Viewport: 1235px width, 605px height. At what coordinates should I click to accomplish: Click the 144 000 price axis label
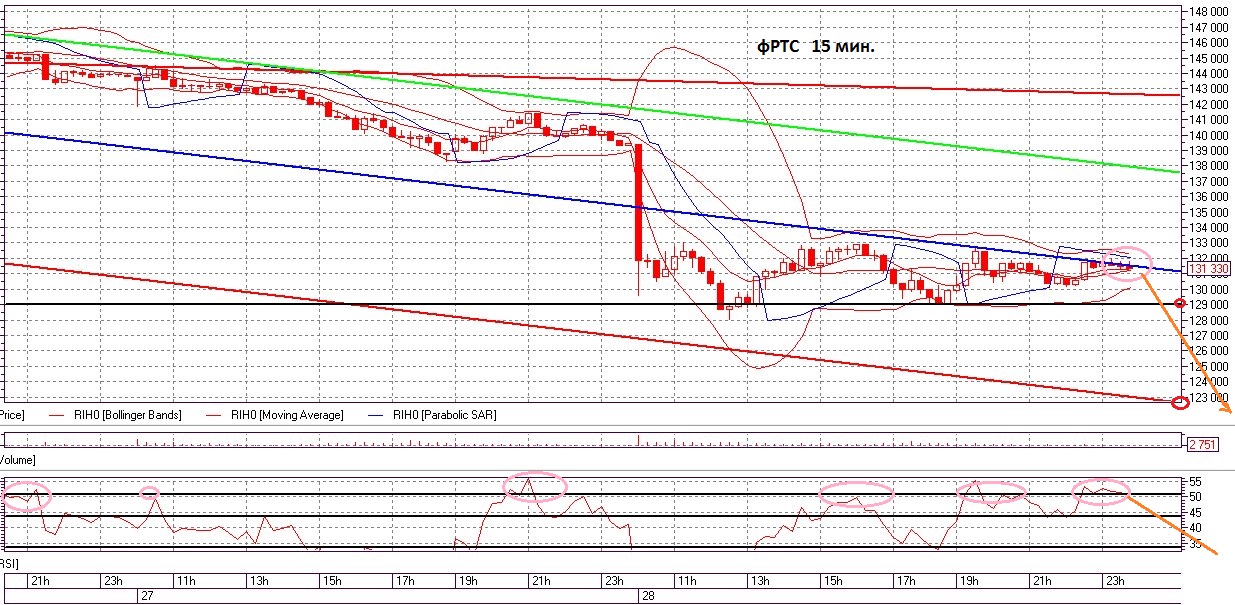click(x=1210, y=74)
